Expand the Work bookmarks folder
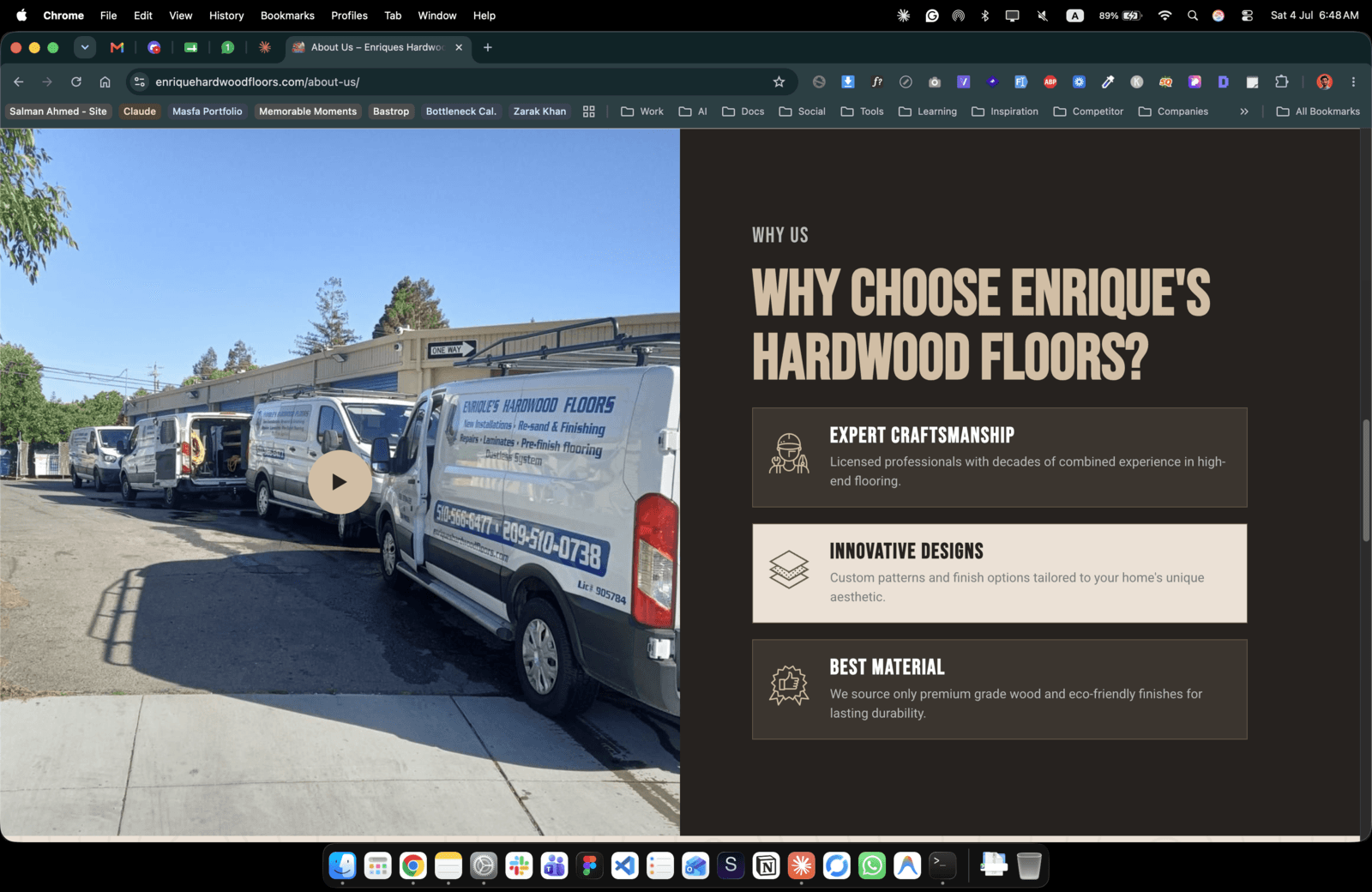1372x892 pixels. click(642, 111)
